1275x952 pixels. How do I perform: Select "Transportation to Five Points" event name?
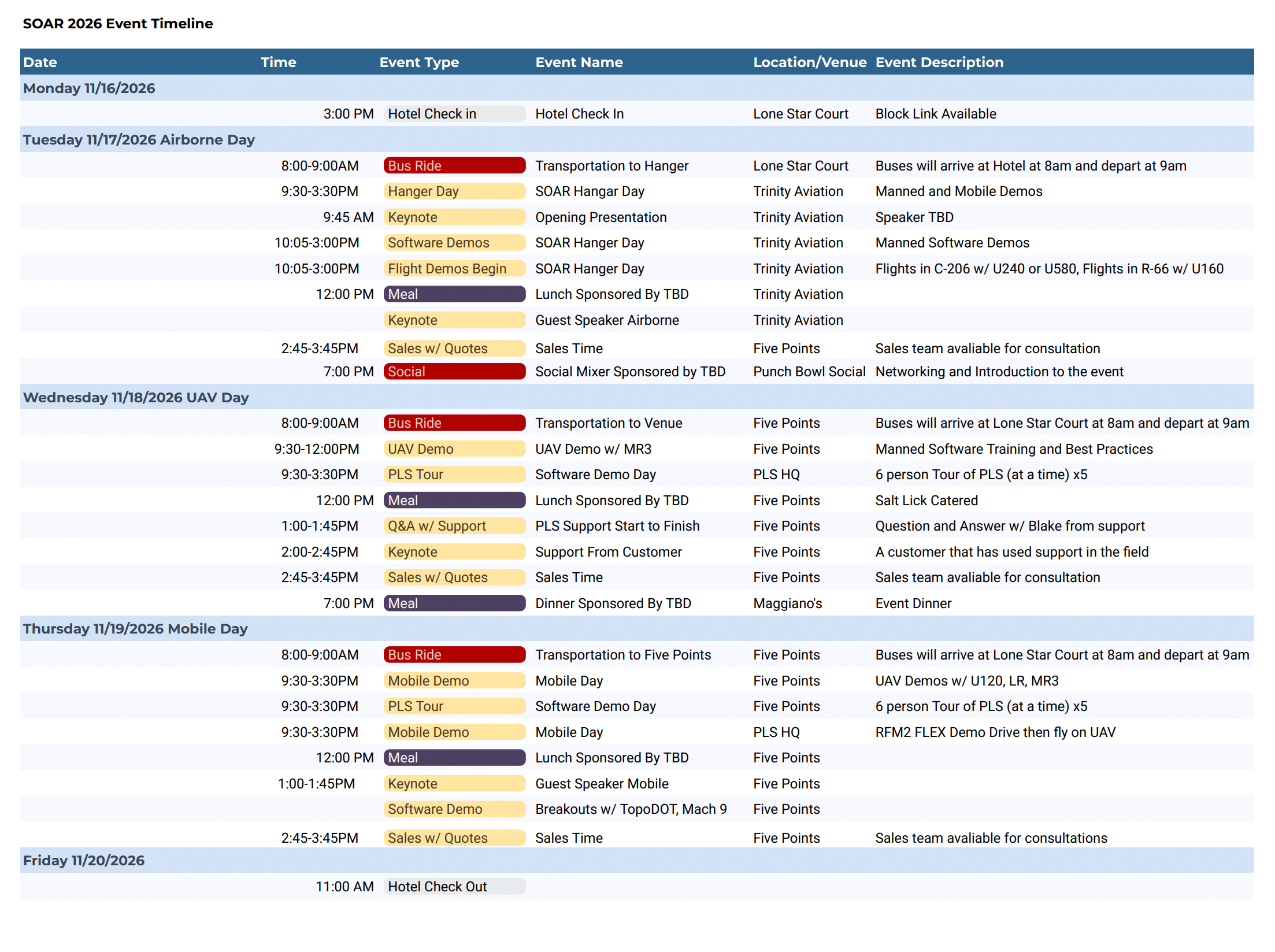pyautogui.click(x=623, y=655)
